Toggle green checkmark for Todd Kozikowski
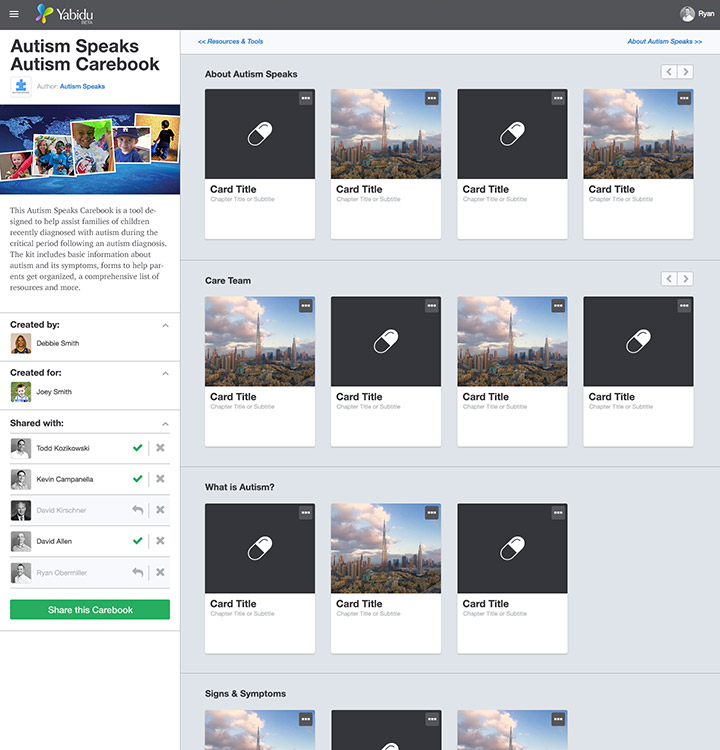 coord(138,448)
